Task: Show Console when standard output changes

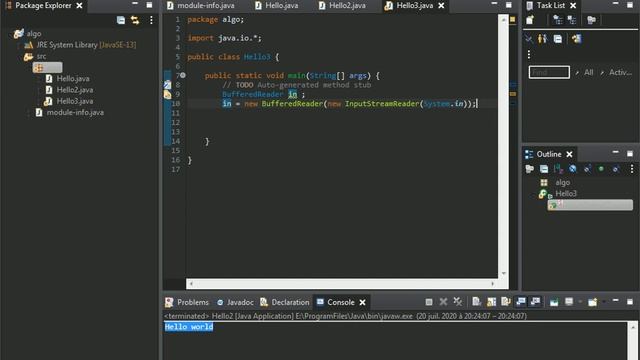Action: point(521,302)
